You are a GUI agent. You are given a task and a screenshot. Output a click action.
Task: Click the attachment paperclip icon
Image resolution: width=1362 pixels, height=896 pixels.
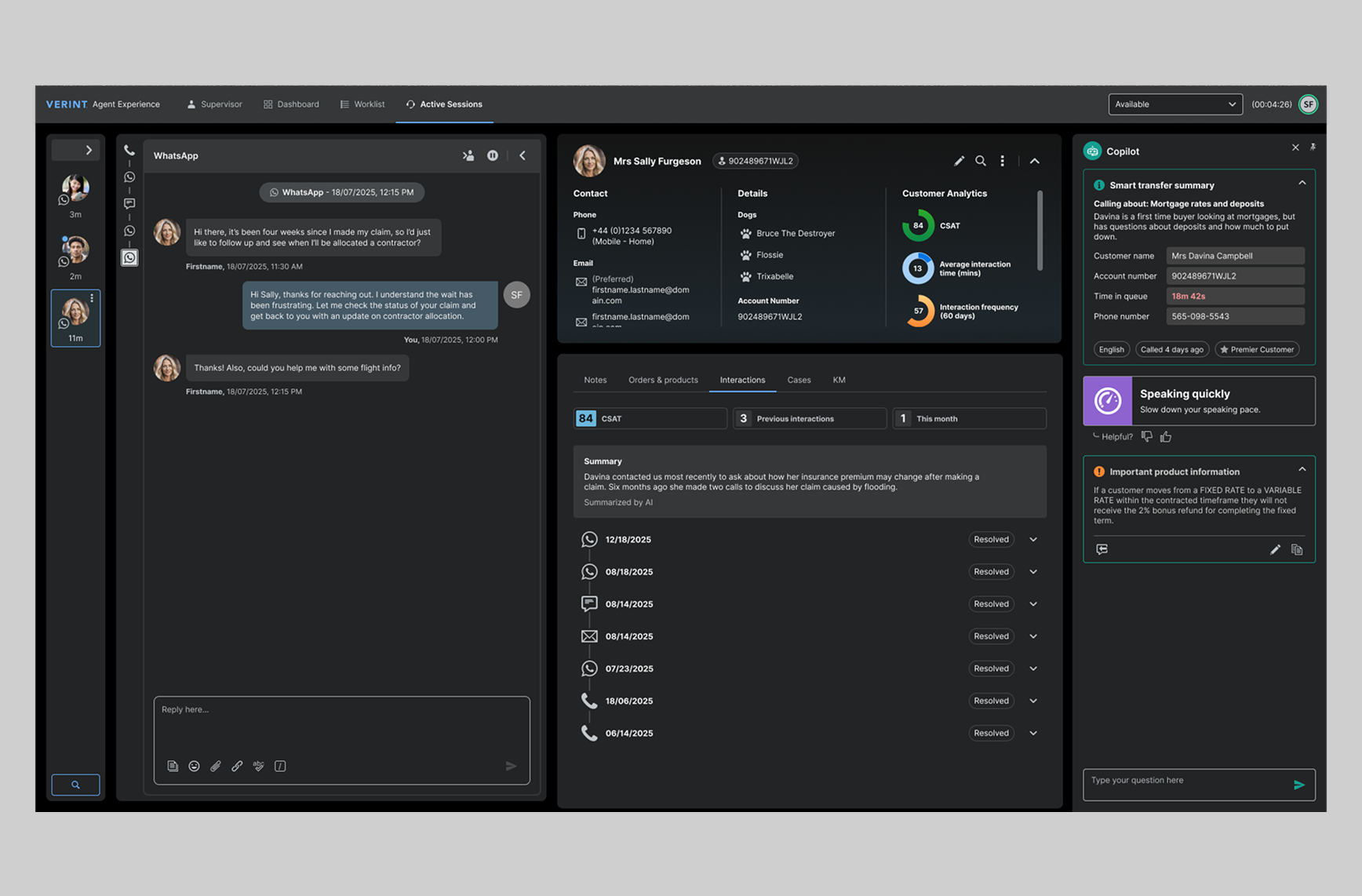pyautogui.click(x=216, y=766)
